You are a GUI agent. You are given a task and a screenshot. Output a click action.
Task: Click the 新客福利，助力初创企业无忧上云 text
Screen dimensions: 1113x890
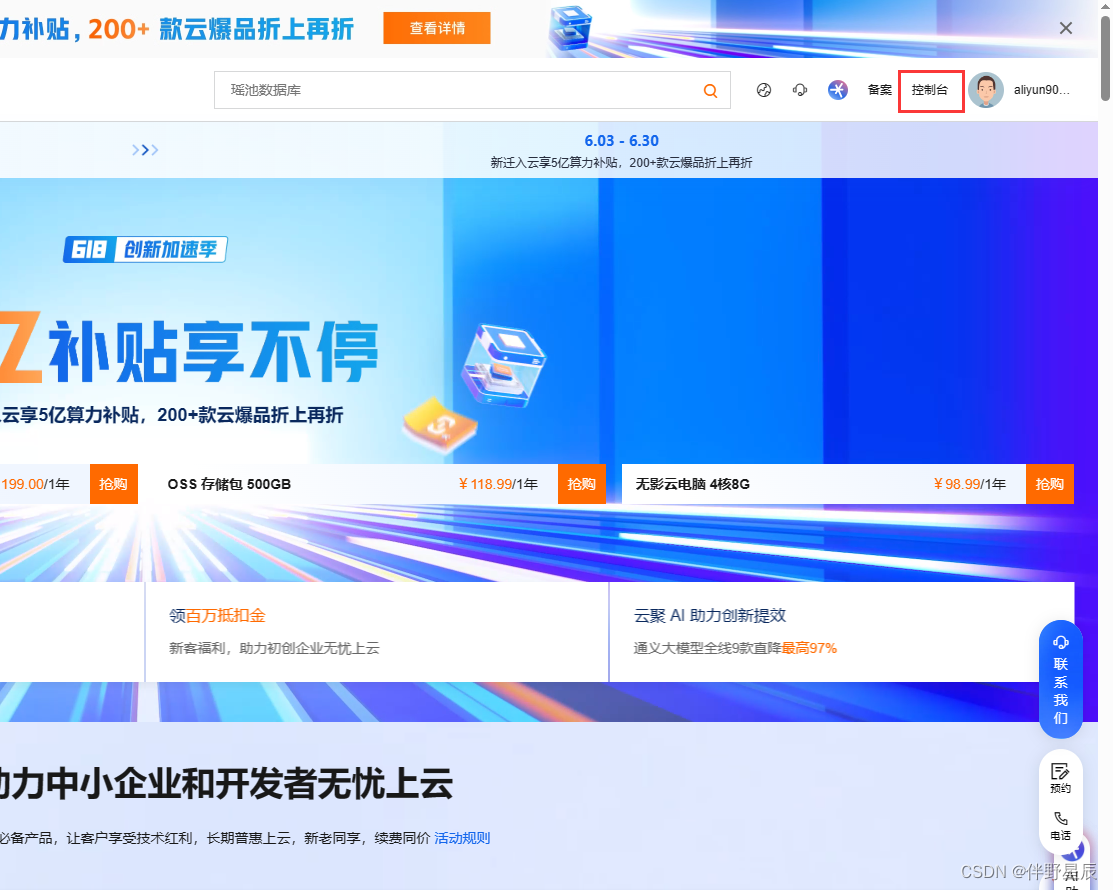tap(274, 648)
